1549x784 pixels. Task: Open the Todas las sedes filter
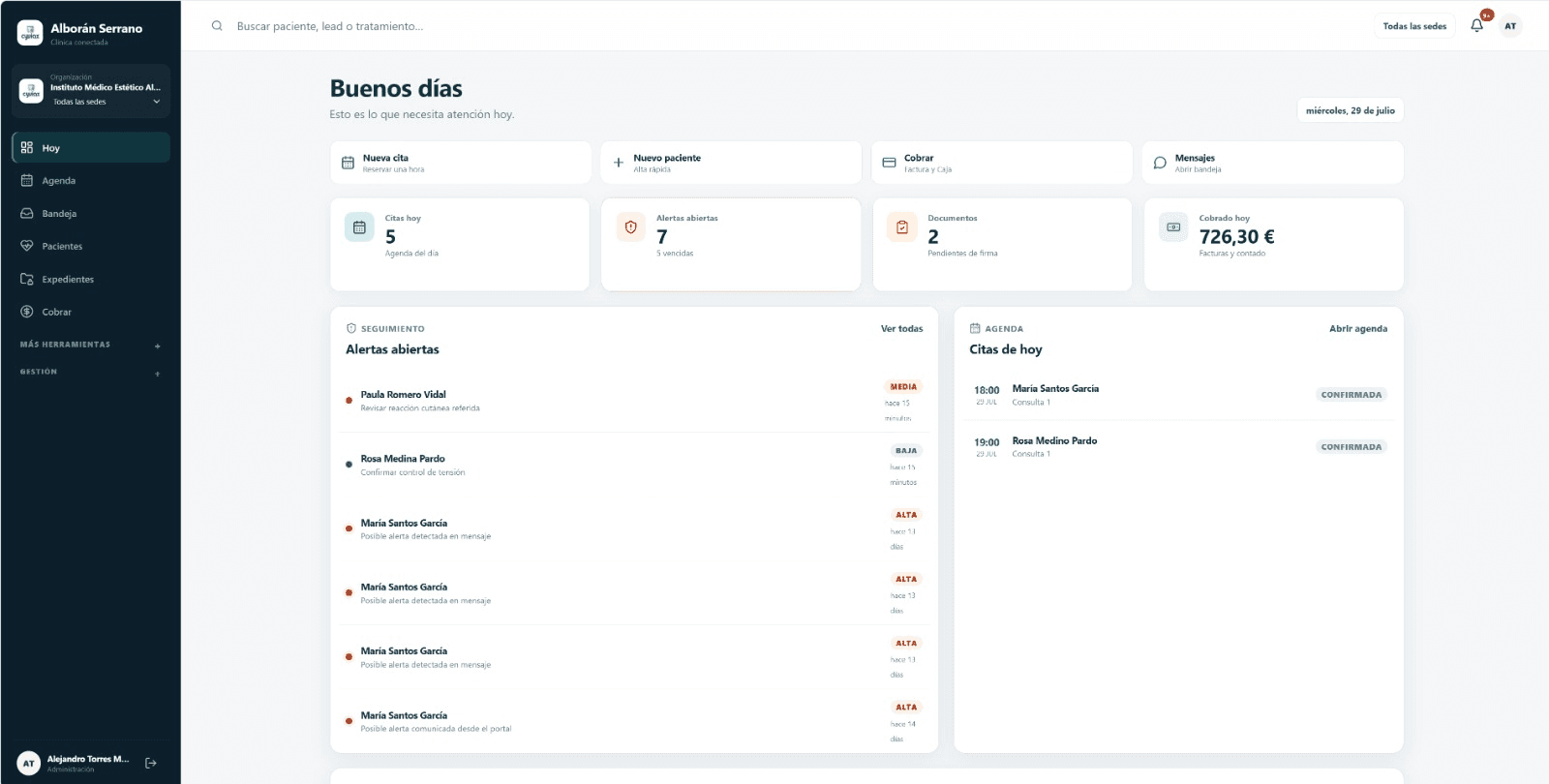[1414, 26]
